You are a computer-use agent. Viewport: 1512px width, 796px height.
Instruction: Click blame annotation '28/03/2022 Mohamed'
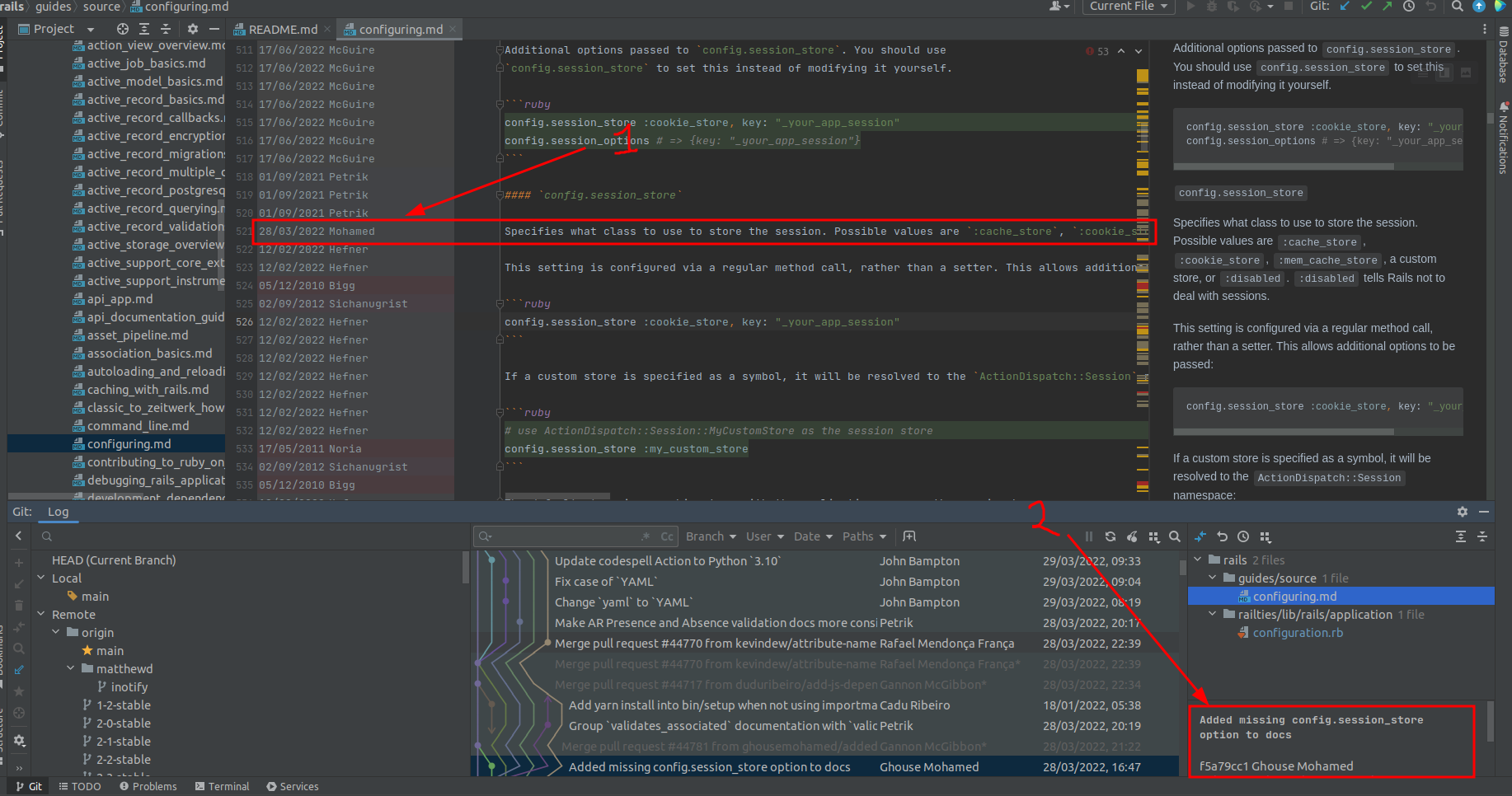pos(317,232)
